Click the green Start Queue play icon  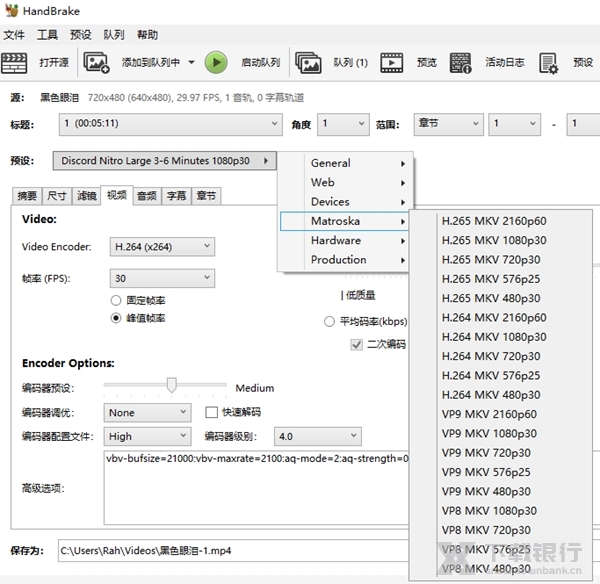216,62
